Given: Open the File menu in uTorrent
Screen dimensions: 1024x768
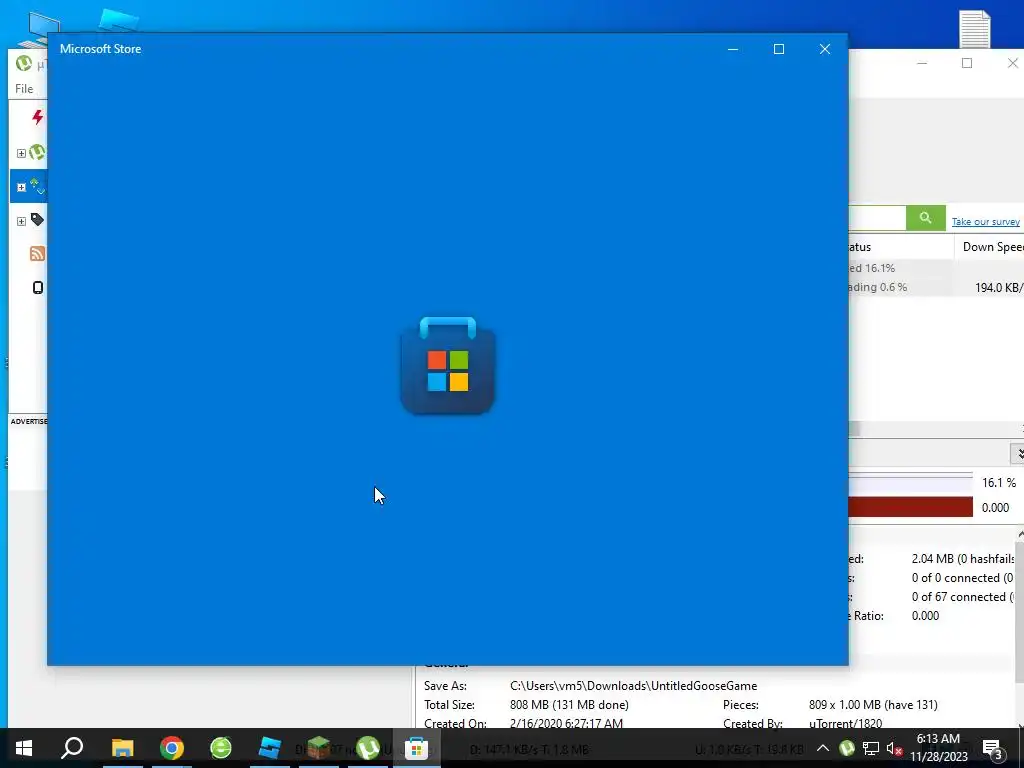Looking at the screenshot, I should click(24, 88).
